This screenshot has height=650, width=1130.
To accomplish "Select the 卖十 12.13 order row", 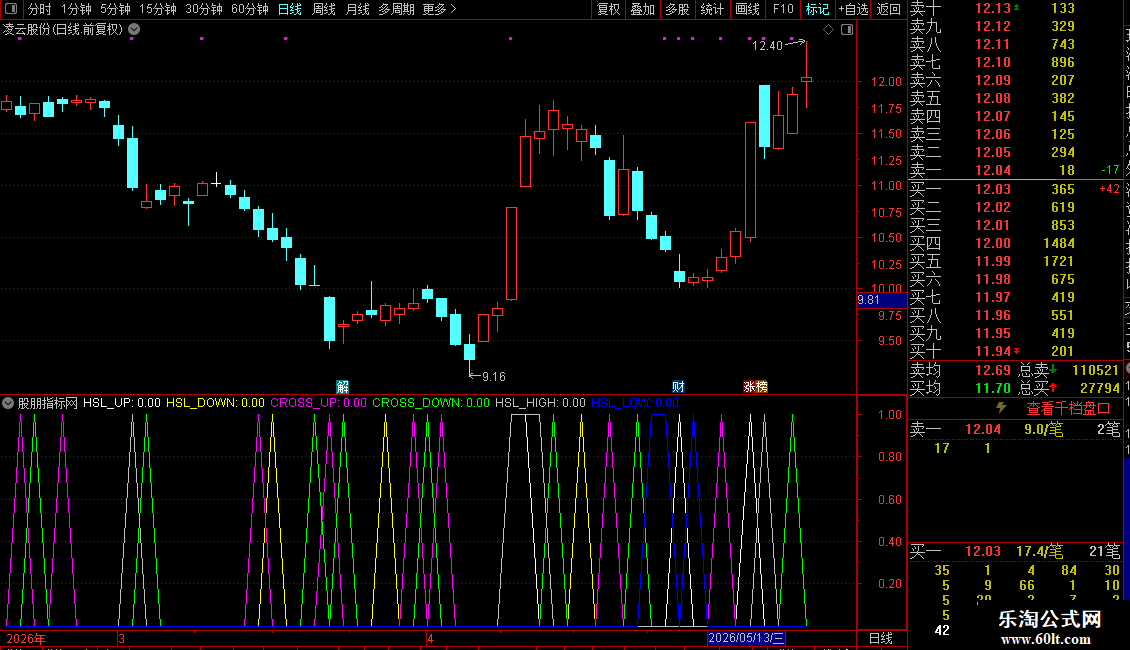I will [x=1015, y=9].
